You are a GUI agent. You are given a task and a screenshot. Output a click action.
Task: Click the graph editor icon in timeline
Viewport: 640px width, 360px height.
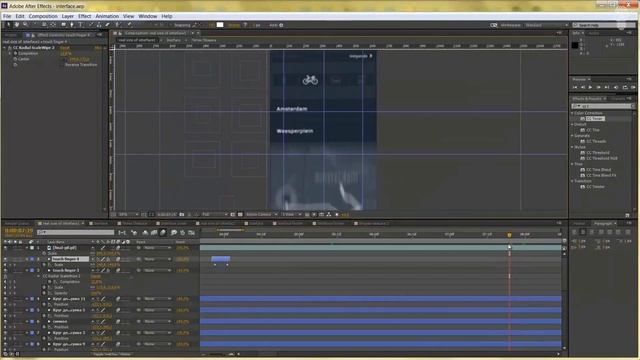coord(191,233)
